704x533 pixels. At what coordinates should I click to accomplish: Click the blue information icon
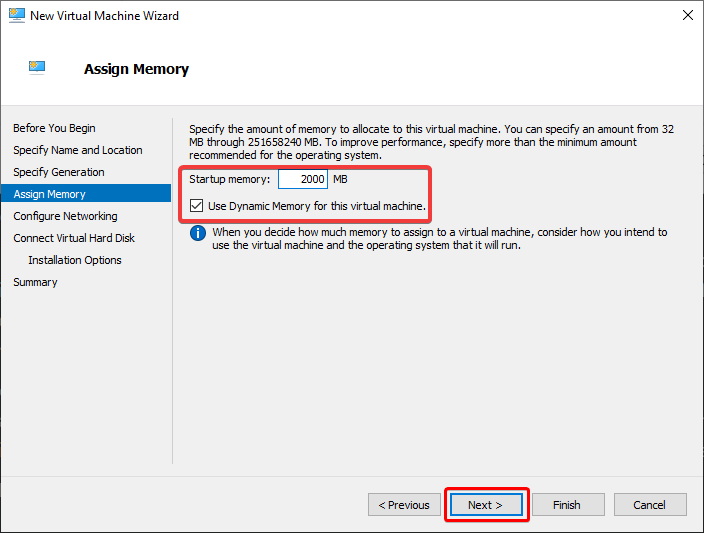pos(198,233)
